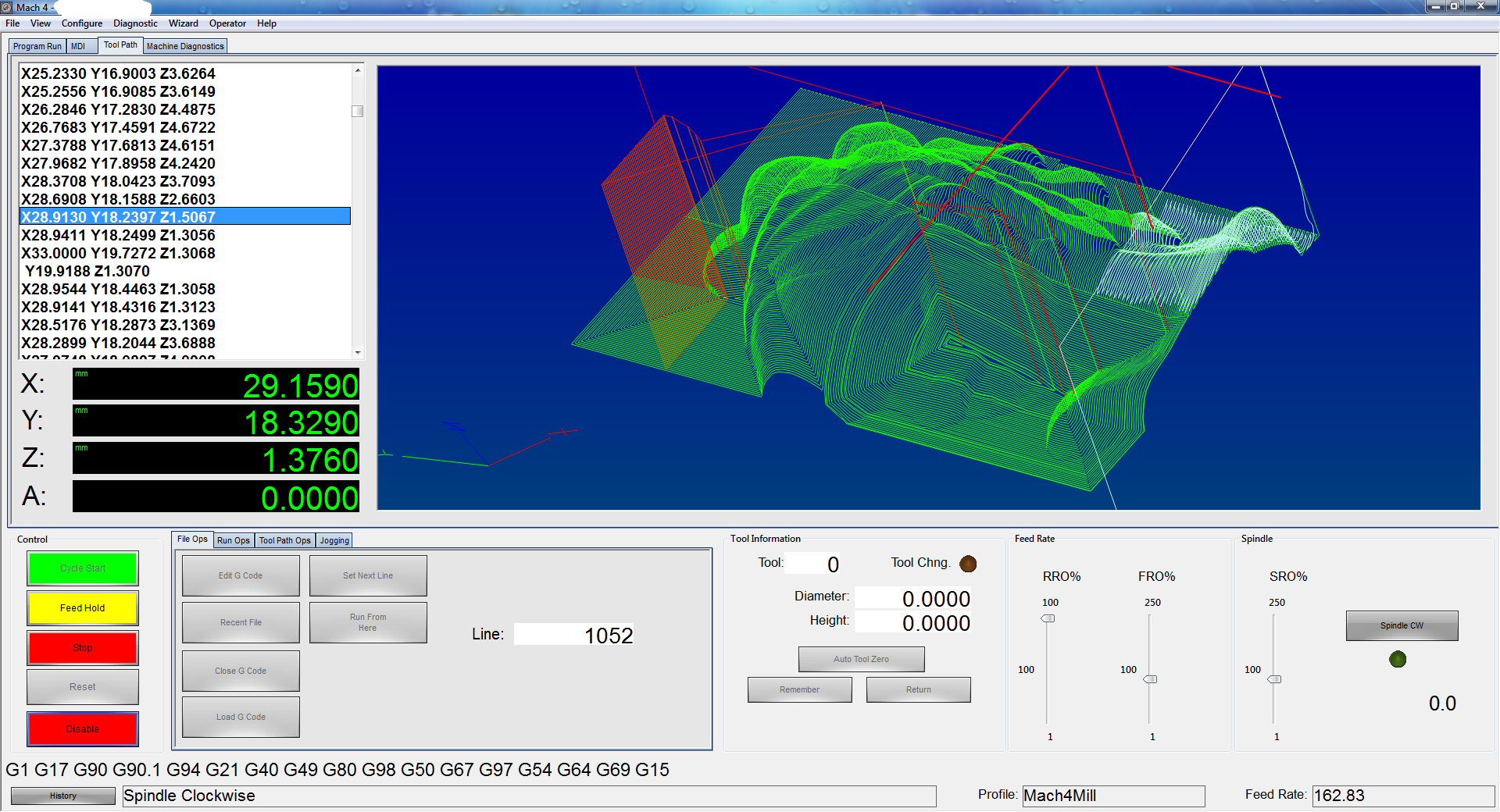
Task: Select the File Ops tab
Action: point(192,539)
